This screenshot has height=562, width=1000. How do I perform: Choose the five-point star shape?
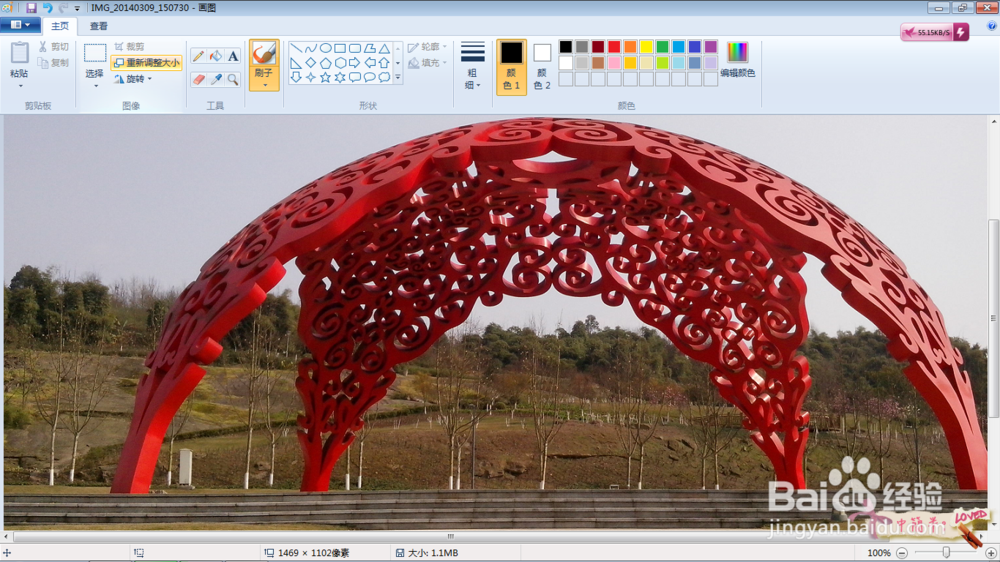click(x=325, y=77)
